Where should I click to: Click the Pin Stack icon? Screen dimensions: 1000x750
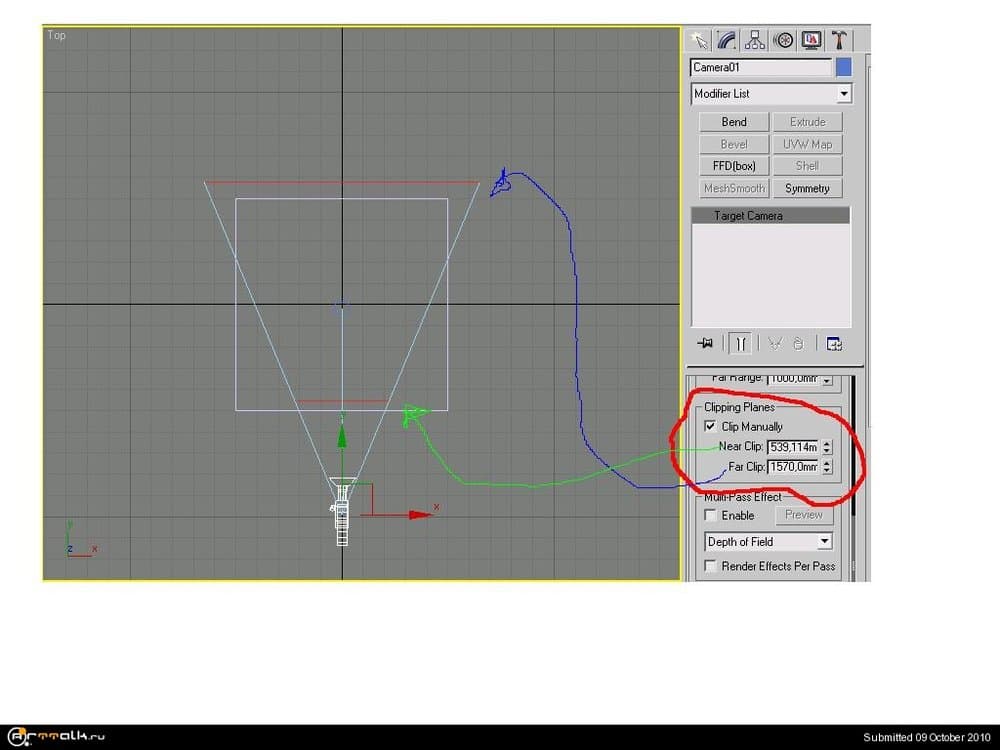(x=705, y=343)
